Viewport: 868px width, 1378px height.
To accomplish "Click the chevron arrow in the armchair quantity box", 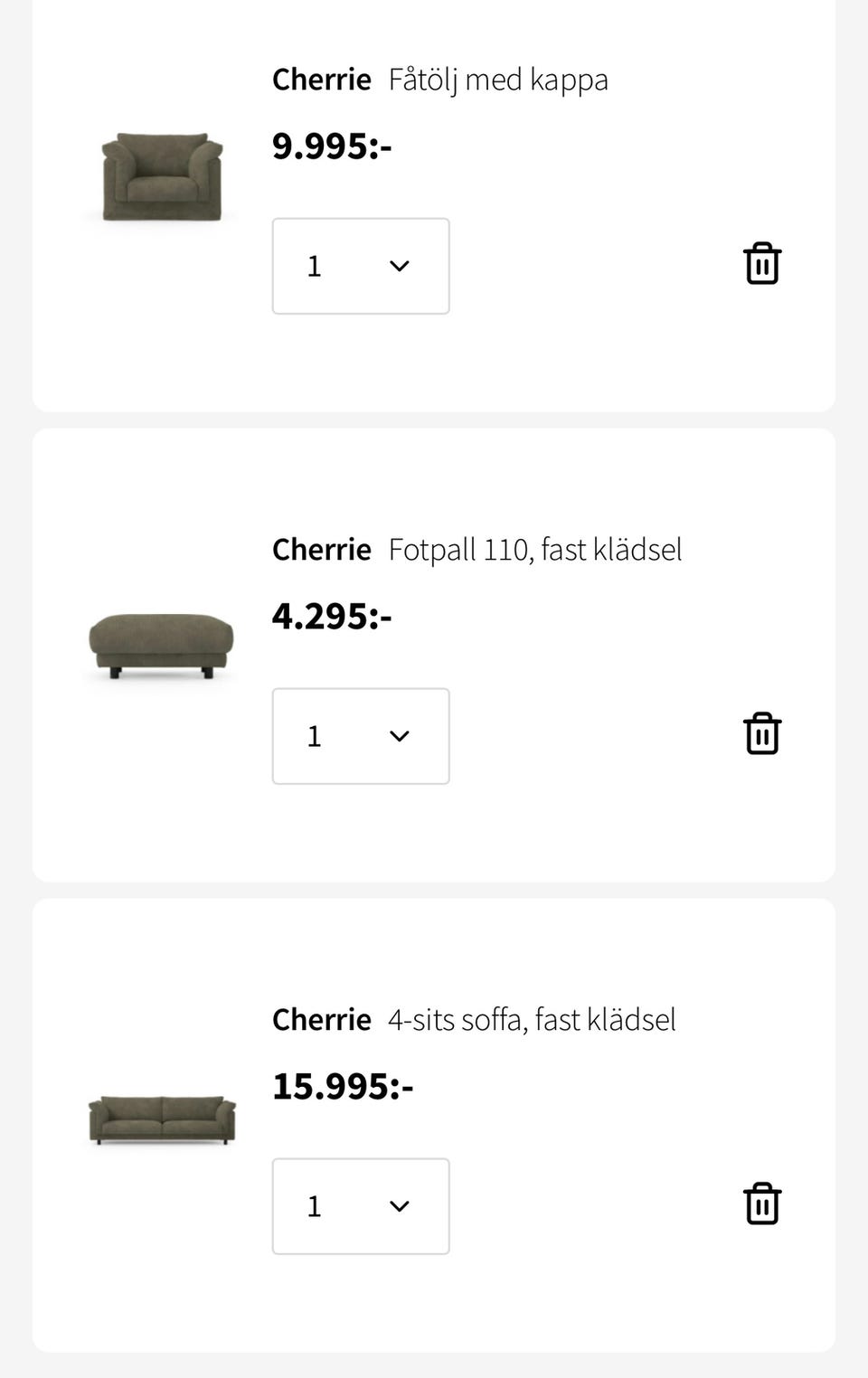I will click(x=400, y=266).
